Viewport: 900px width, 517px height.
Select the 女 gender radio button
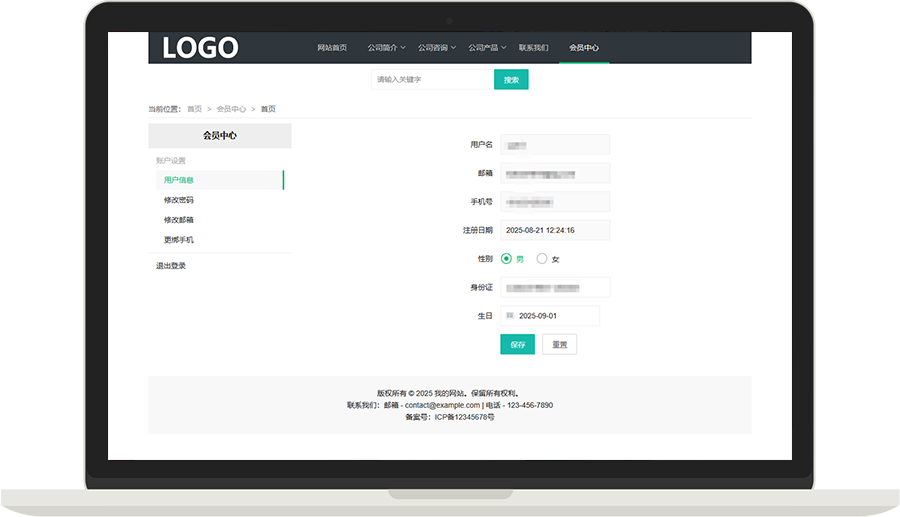(542, 259)
